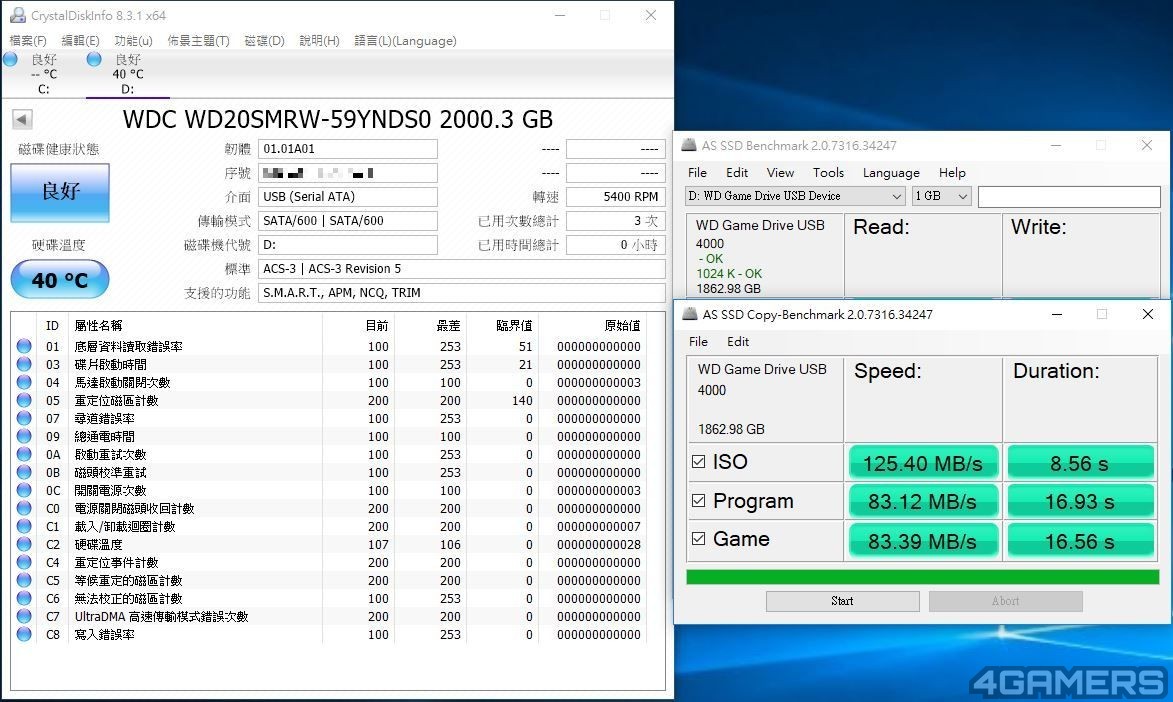Open the 佈景主題(T) menu
1173x702 pixels.
tap(198, 40)
